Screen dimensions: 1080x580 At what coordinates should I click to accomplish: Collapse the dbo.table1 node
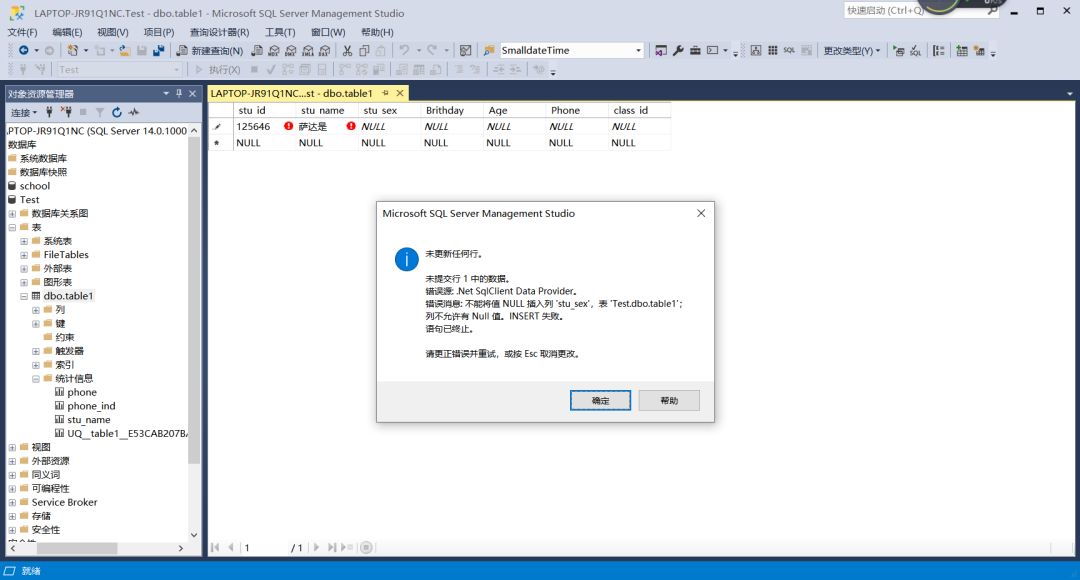point(24,296)
